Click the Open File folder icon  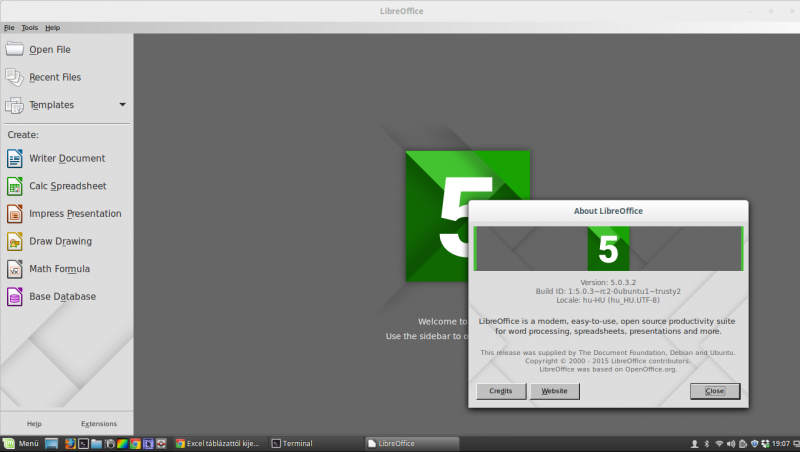[15, 49]
